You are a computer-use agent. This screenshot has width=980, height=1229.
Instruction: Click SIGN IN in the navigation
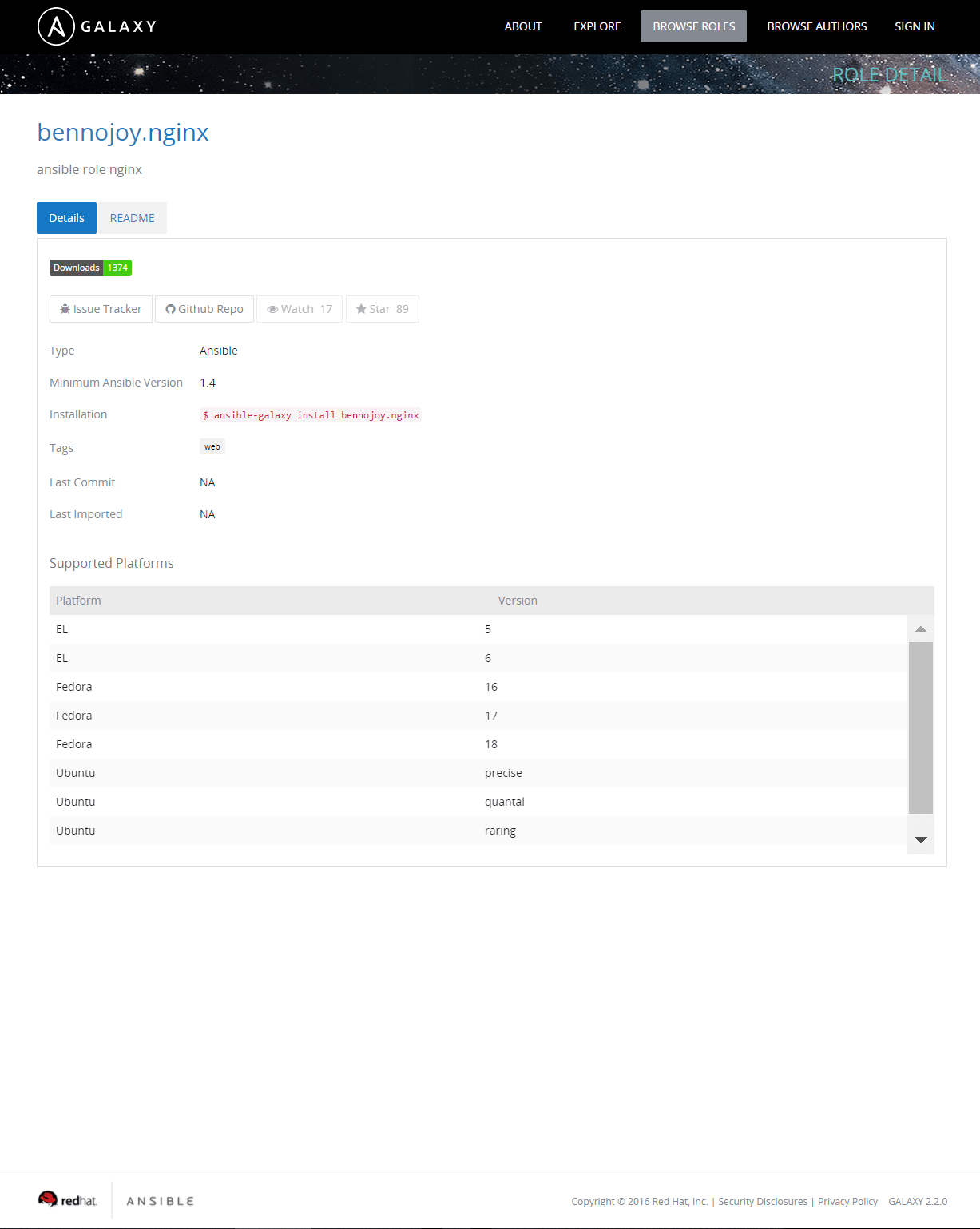tap(915, 26)
